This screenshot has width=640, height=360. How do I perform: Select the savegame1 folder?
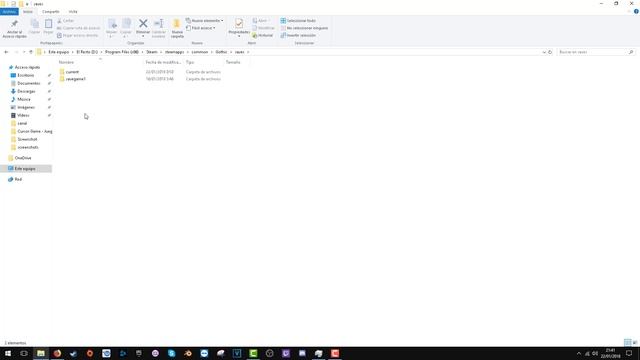(76, 79)
